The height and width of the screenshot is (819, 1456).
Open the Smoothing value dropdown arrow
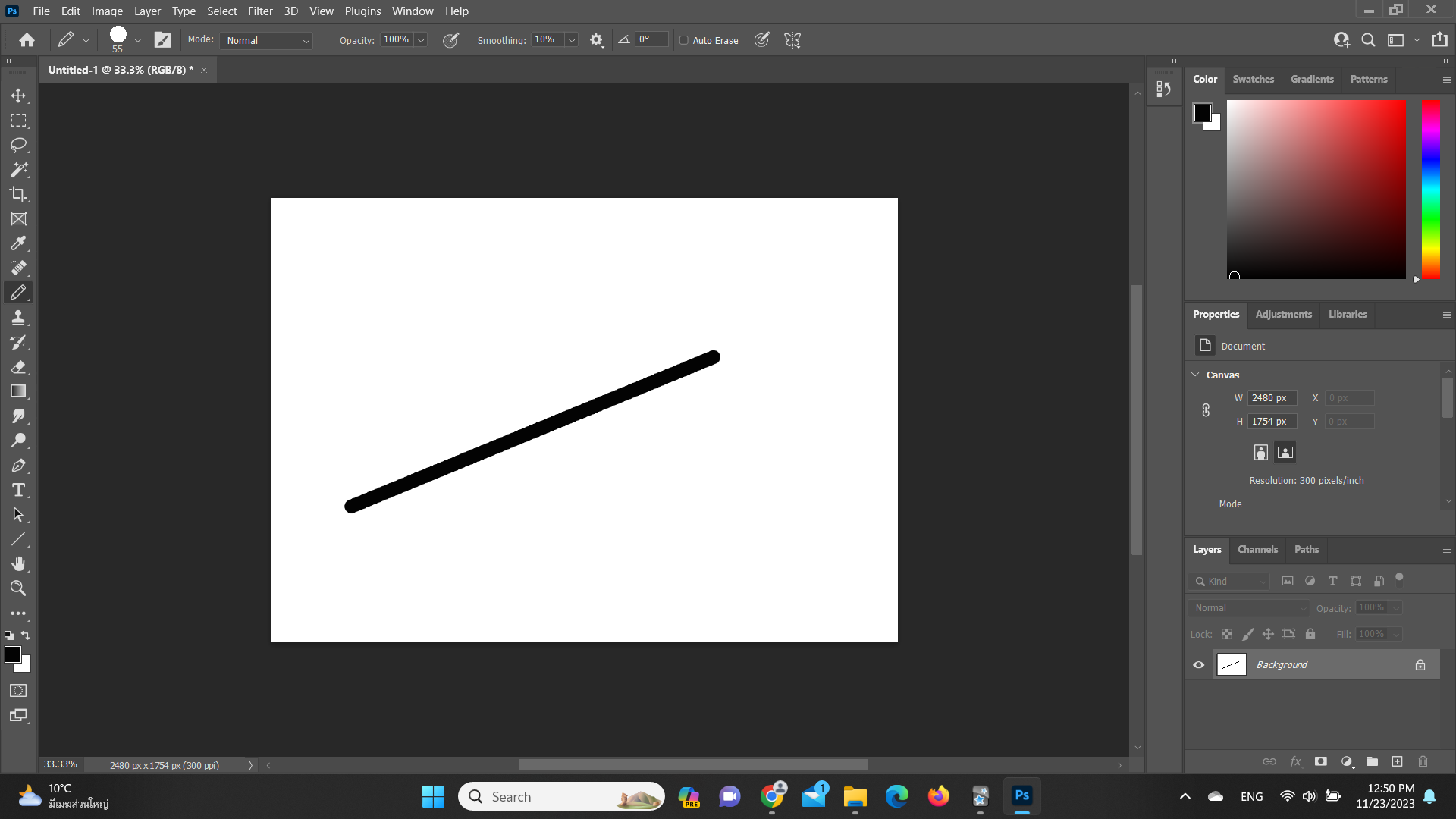click(572, 40)
